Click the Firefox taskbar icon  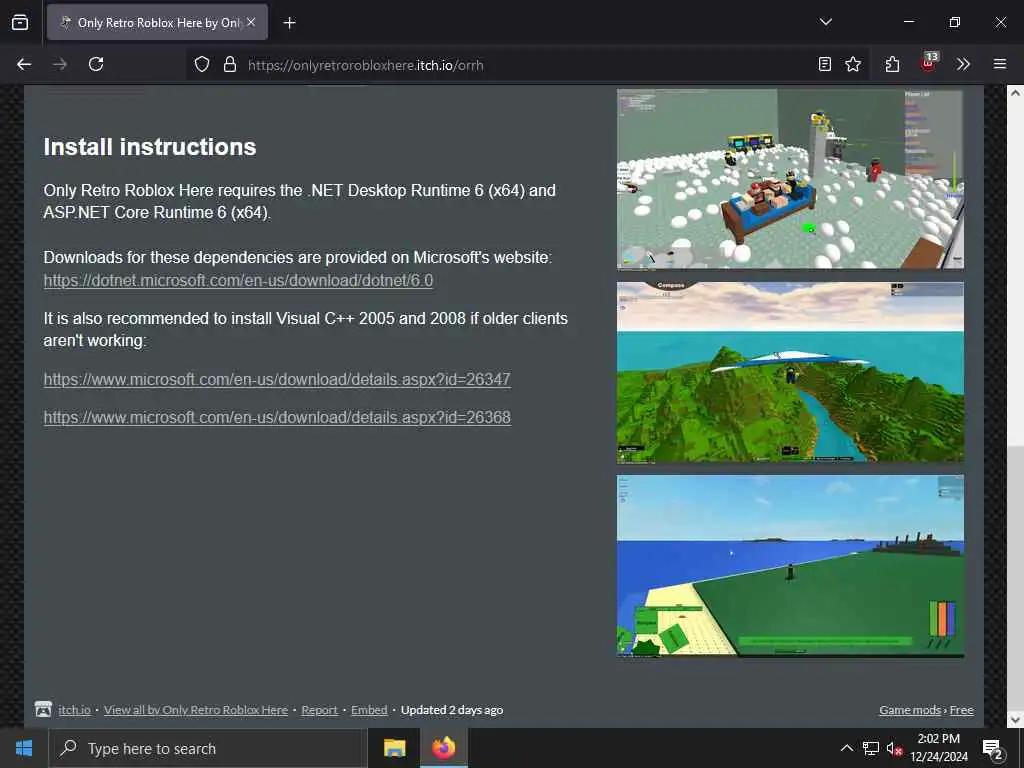pyautogui.click(x=443, y=748)
